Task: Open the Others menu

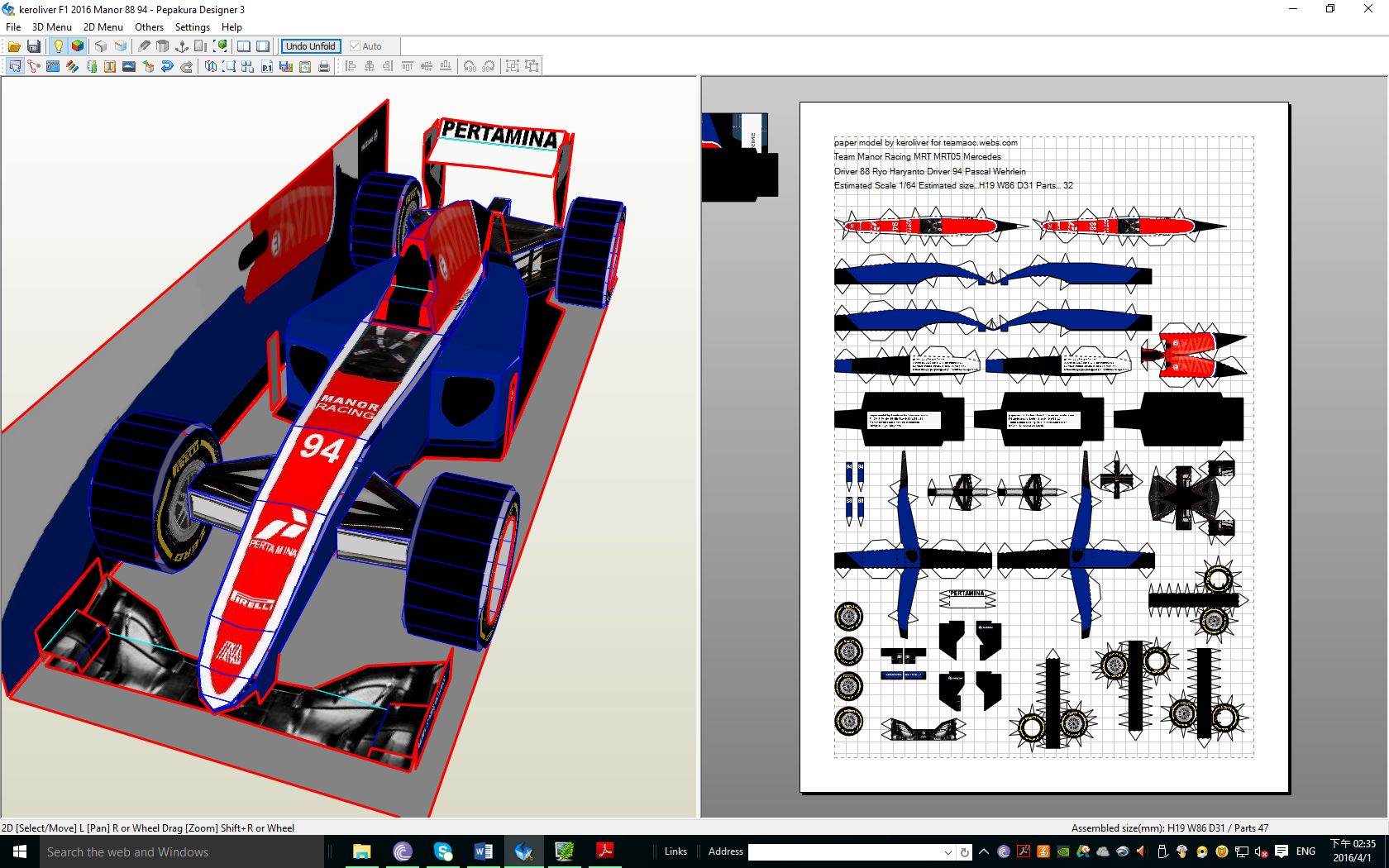Action: 150,26
